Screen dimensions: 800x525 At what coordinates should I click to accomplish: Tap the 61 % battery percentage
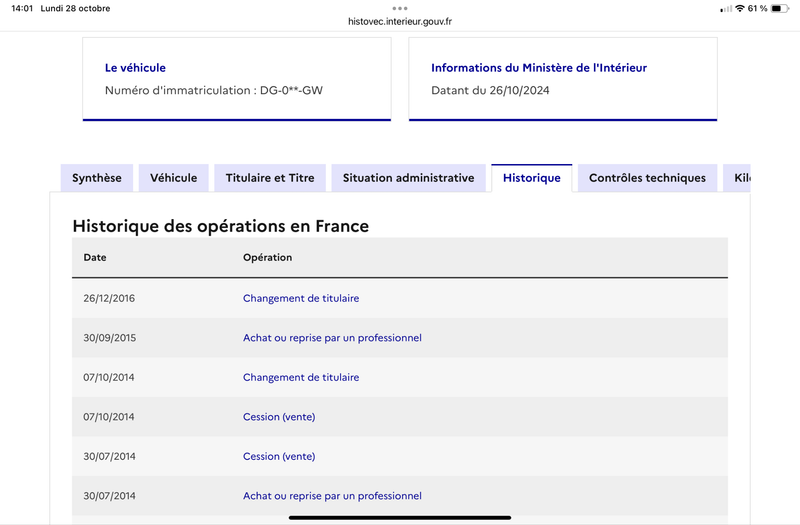(758, 8)
